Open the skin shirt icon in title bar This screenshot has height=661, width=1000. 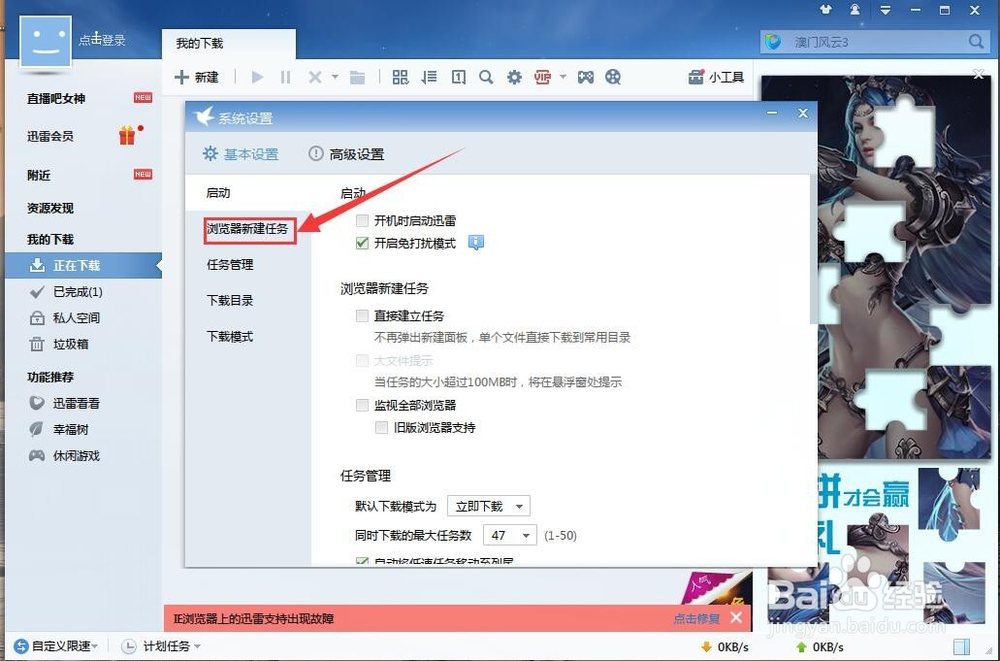tap(826, 10)
